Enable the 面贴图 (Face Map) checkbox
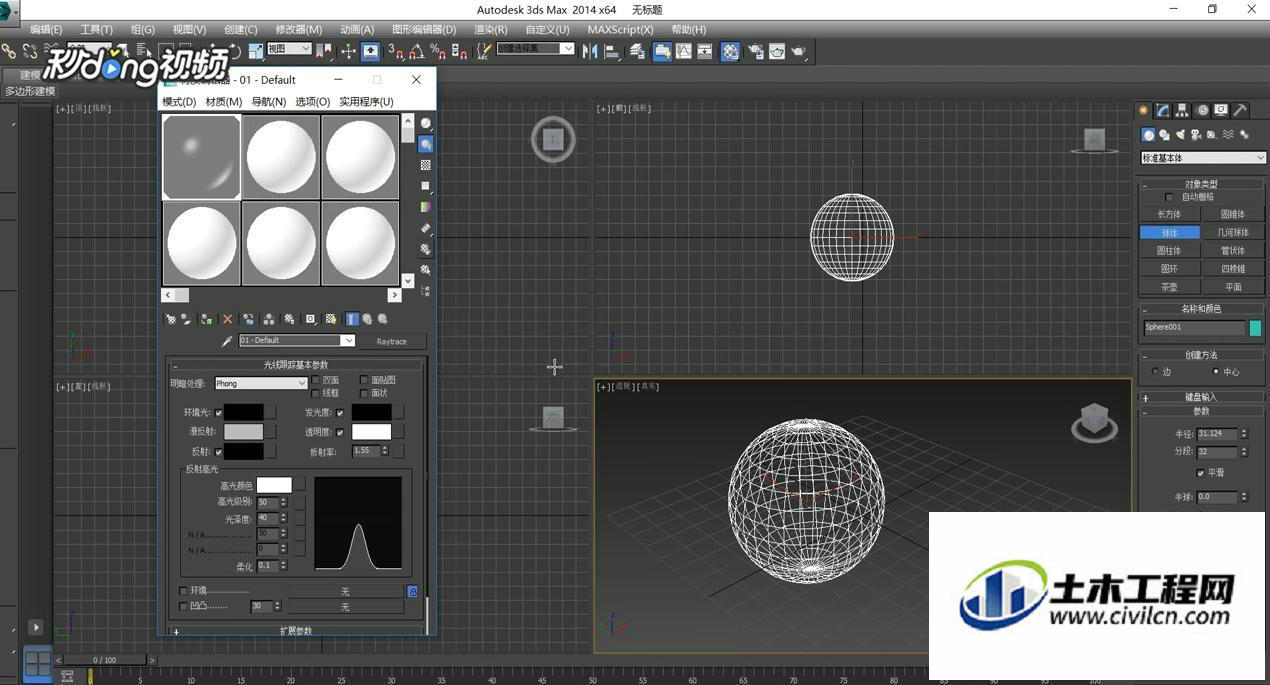 [364, 380]
